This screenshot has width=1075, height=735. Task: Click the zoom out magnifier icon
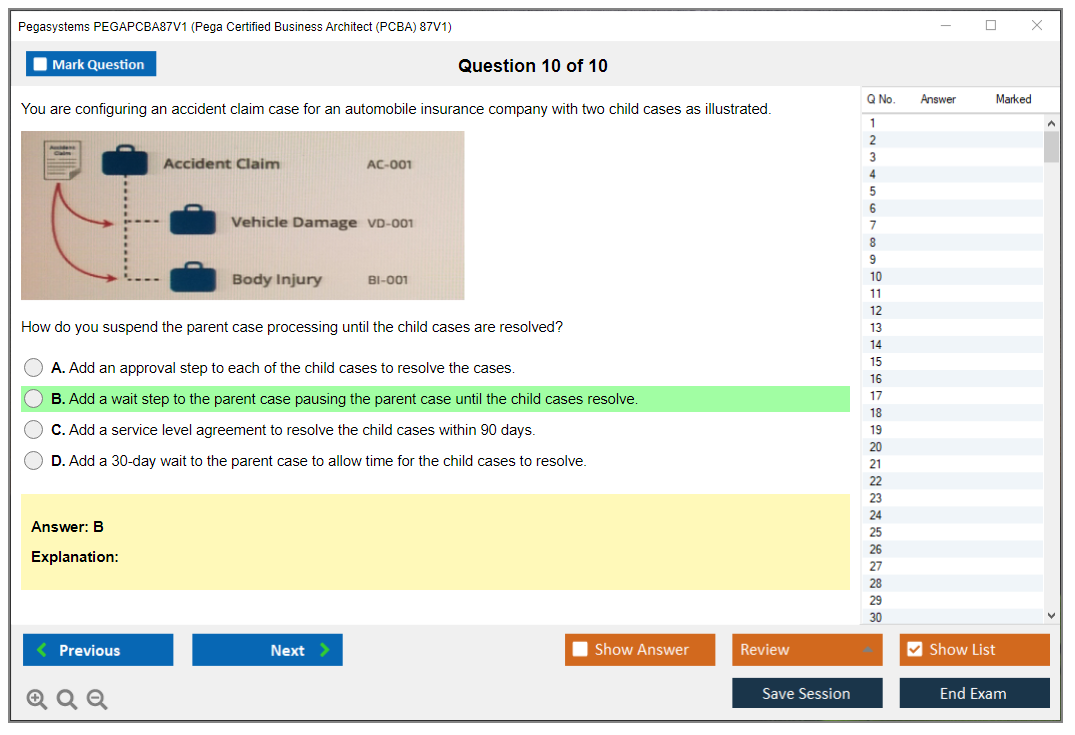click(x=97, y=700)
